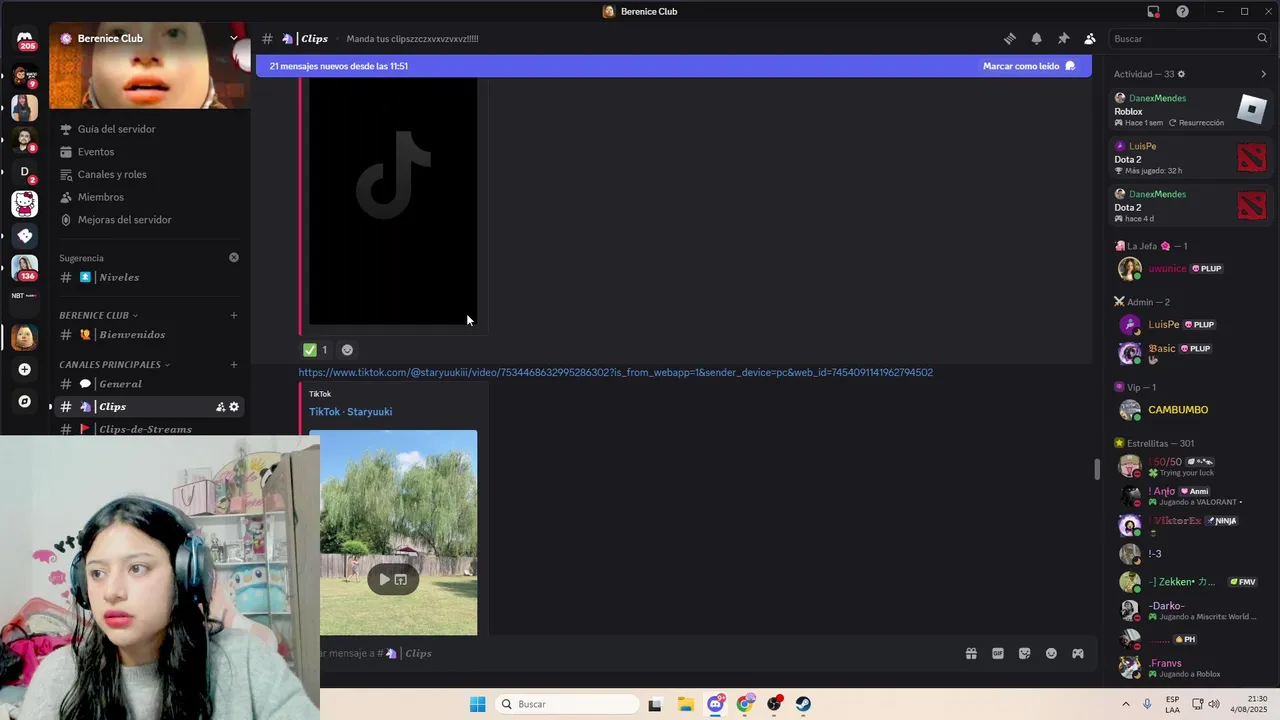Open Steam from taskbar
This screenshot has height=720, width=1280.
coord(803,704)
